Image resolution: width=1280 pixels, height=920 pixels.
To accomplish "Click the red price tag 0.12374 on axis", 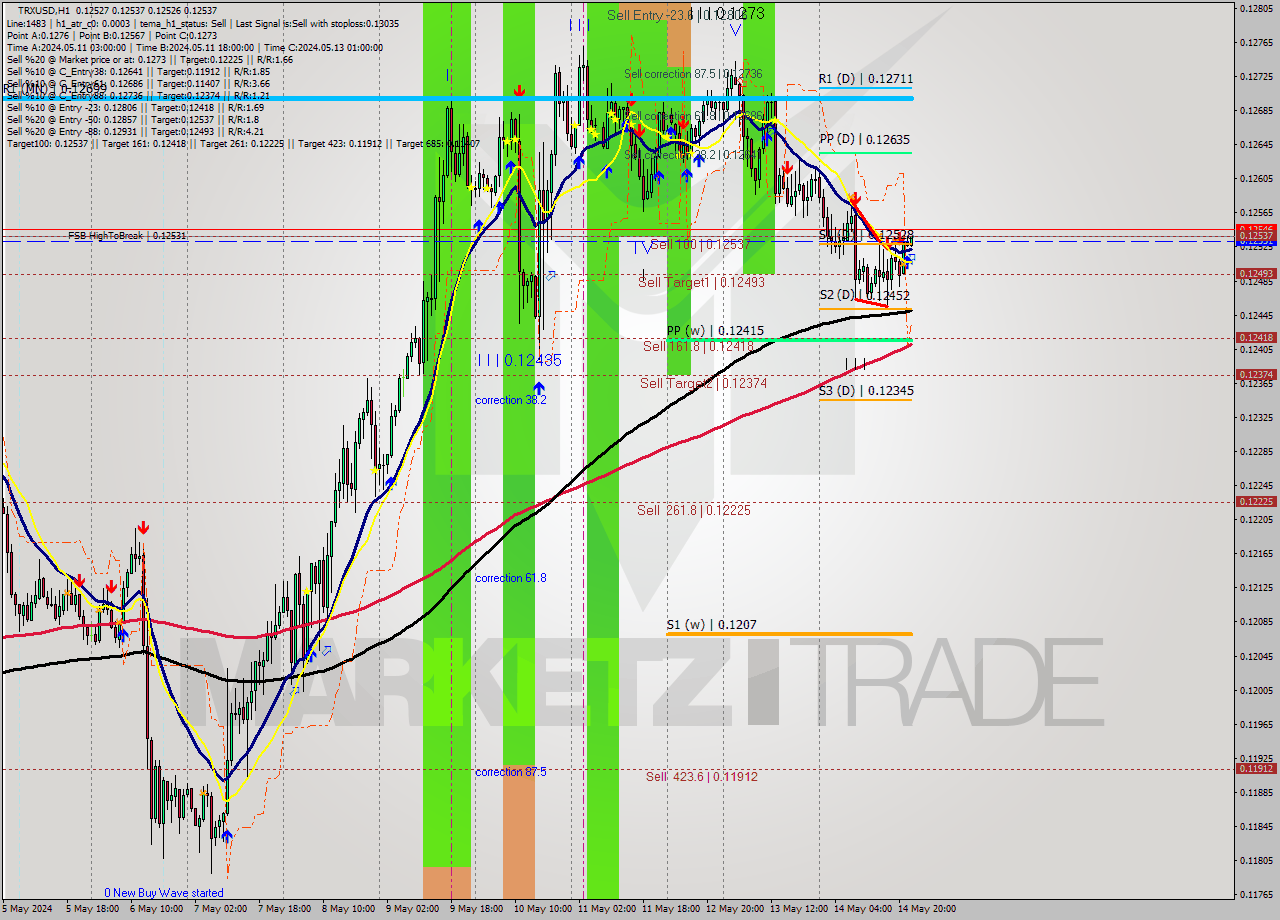I will click(1256, 375).
